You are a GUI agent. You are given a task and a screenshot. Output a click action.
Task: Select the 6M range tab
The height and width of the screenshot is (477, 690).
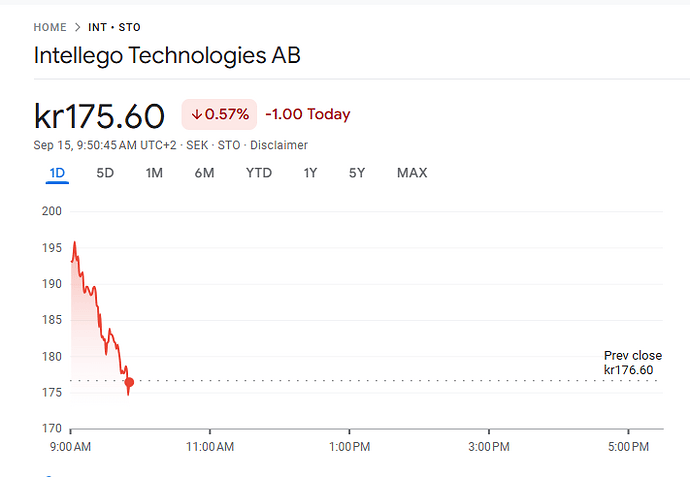click(x=204, y=173)
